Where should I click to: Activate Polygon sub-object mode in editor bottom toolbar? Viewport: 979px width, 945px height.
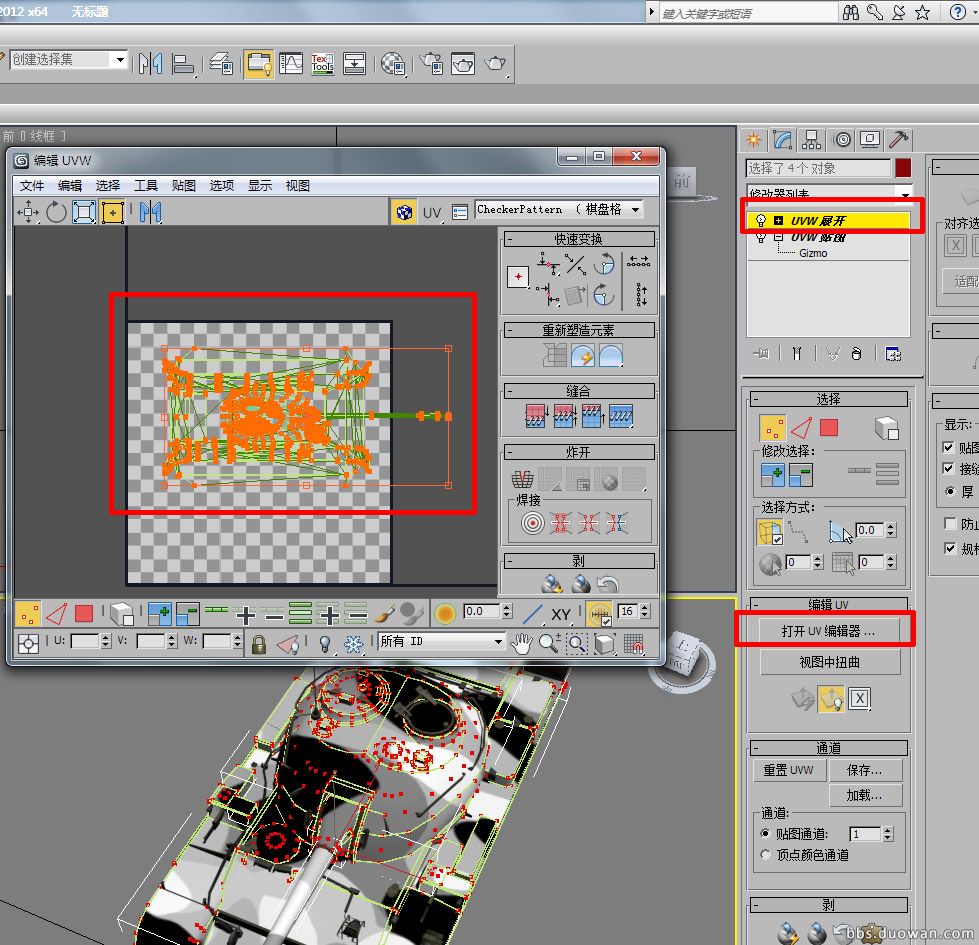point(84,613)
